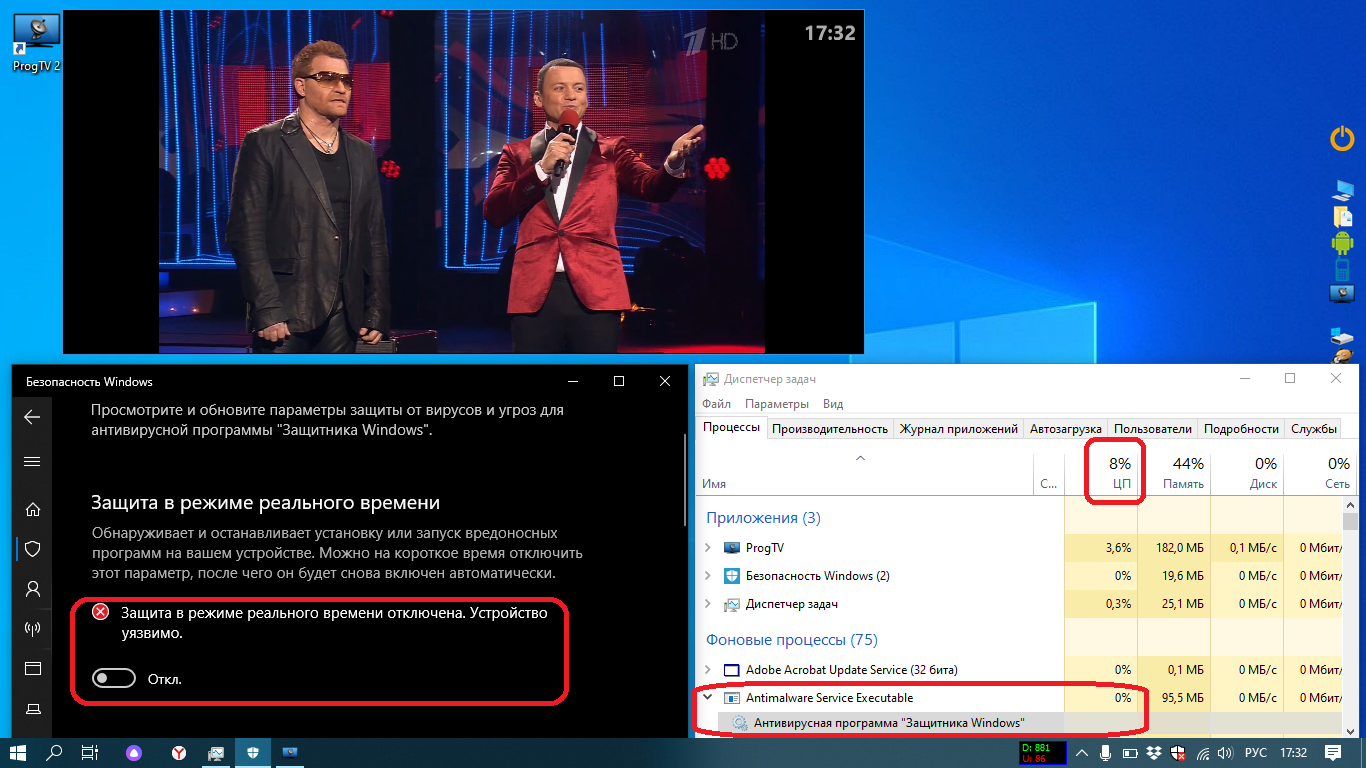Collapse the Antimalware Service Executable entry
Image resolution: width=1366 pixels, height=768 pixels.
tap(708, 698)
